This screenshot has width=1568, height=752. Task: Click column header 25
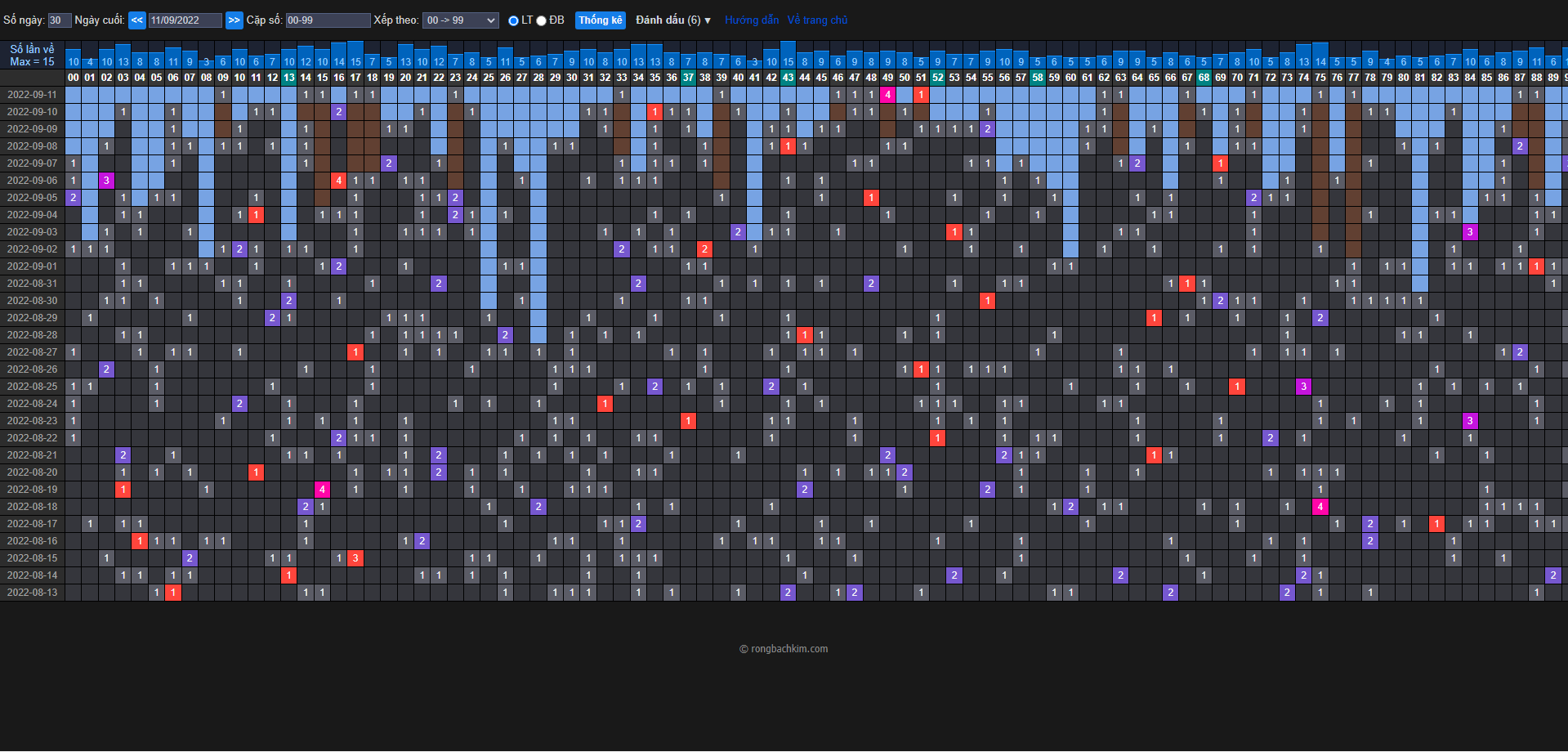click(489, 78)
